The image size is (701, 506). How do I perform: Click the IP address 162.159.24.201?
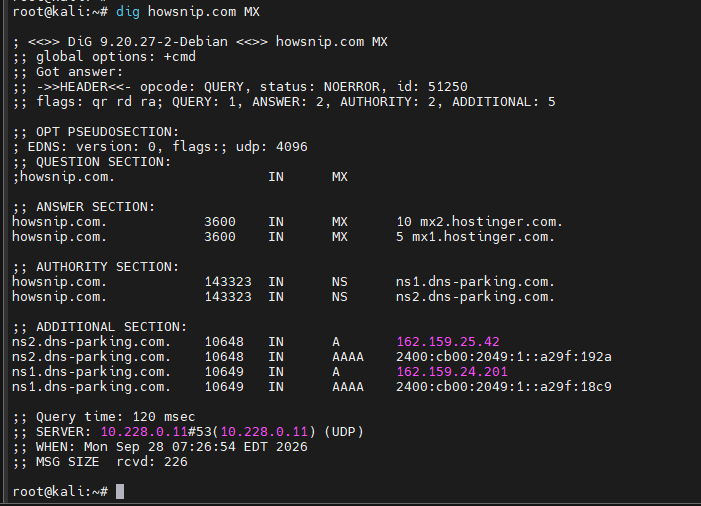[x=452, y=372]
